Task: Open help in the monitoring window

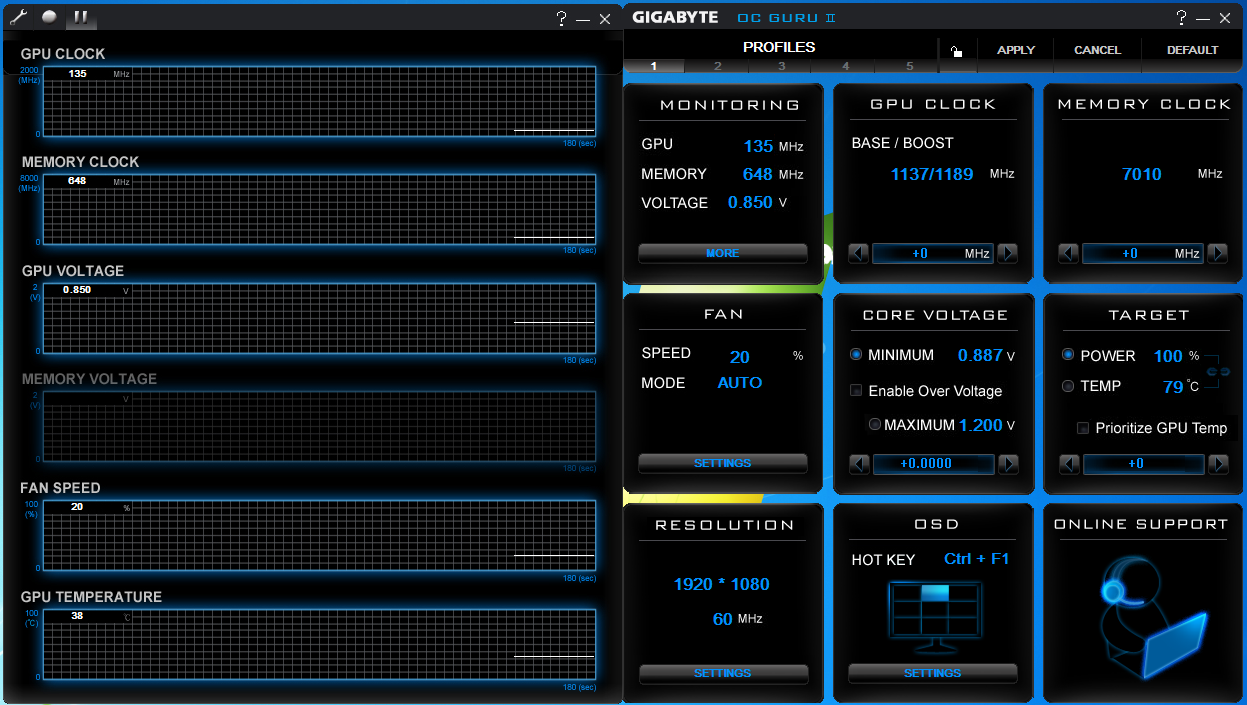Action: 562,18
